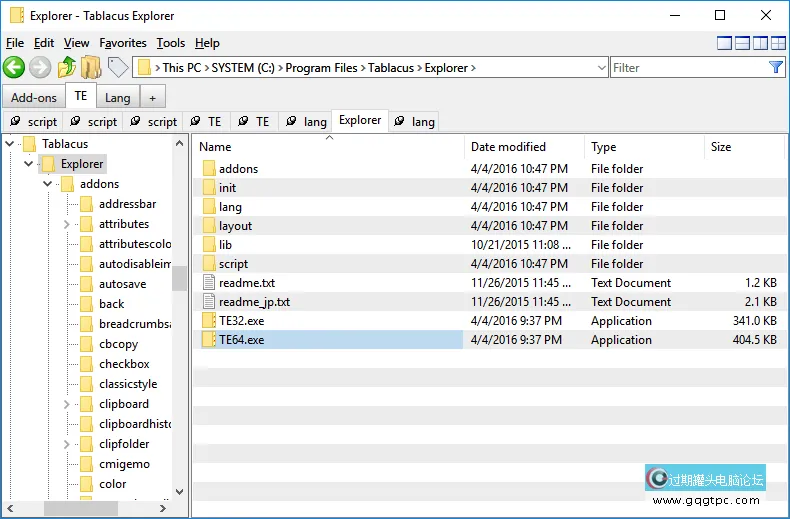The width and height of the screenshot is (790, 519).
Task: Collapse the addons tree node
Action: [x=47, y=184]
